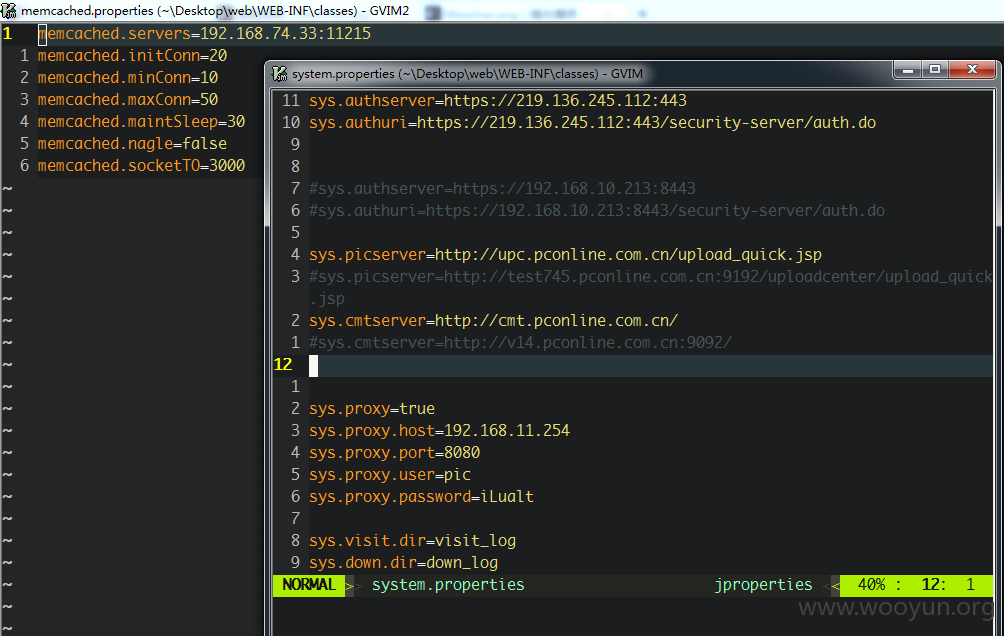Click the NORMAL mode indicator in status line
The image size is (1004, 636).
pyautogui.click(x=309, y=585)
